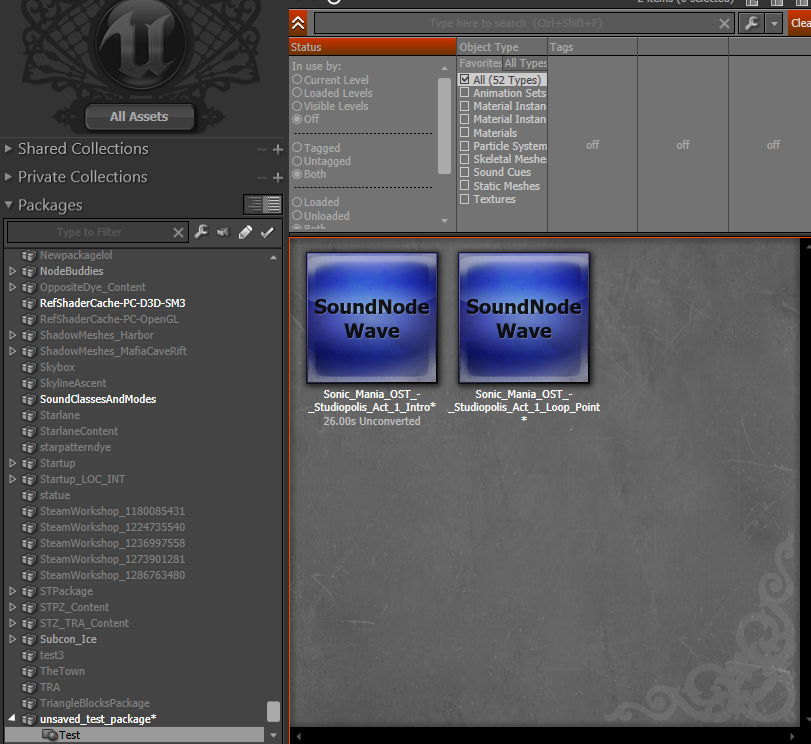The image size is (811, 744).
Task: Toggle All (52 Types) checkbox
Action: [x=464, y=79]
